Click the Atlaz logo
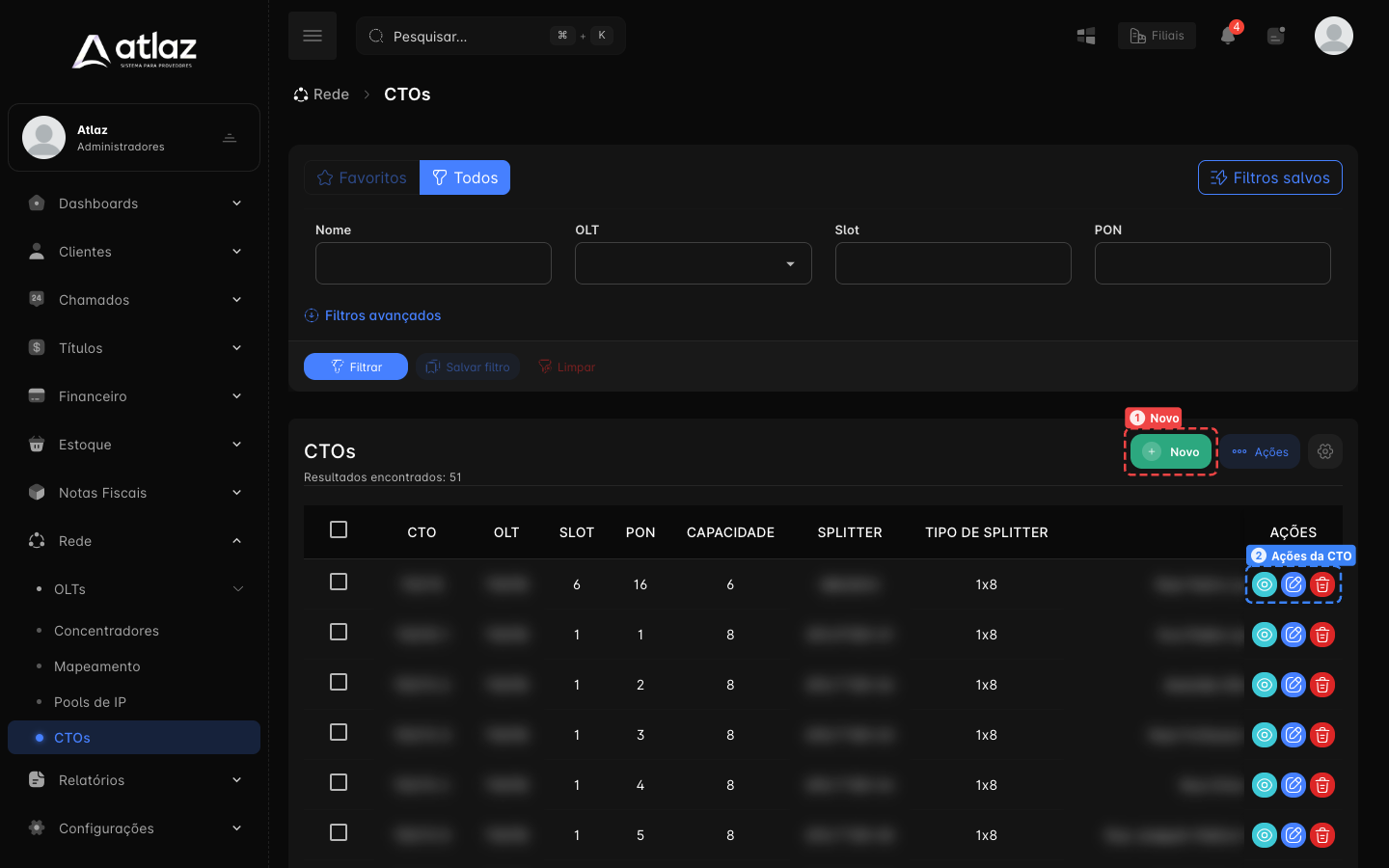The width and height of the screenshot is (1389, 868). (x=134, y=50)
